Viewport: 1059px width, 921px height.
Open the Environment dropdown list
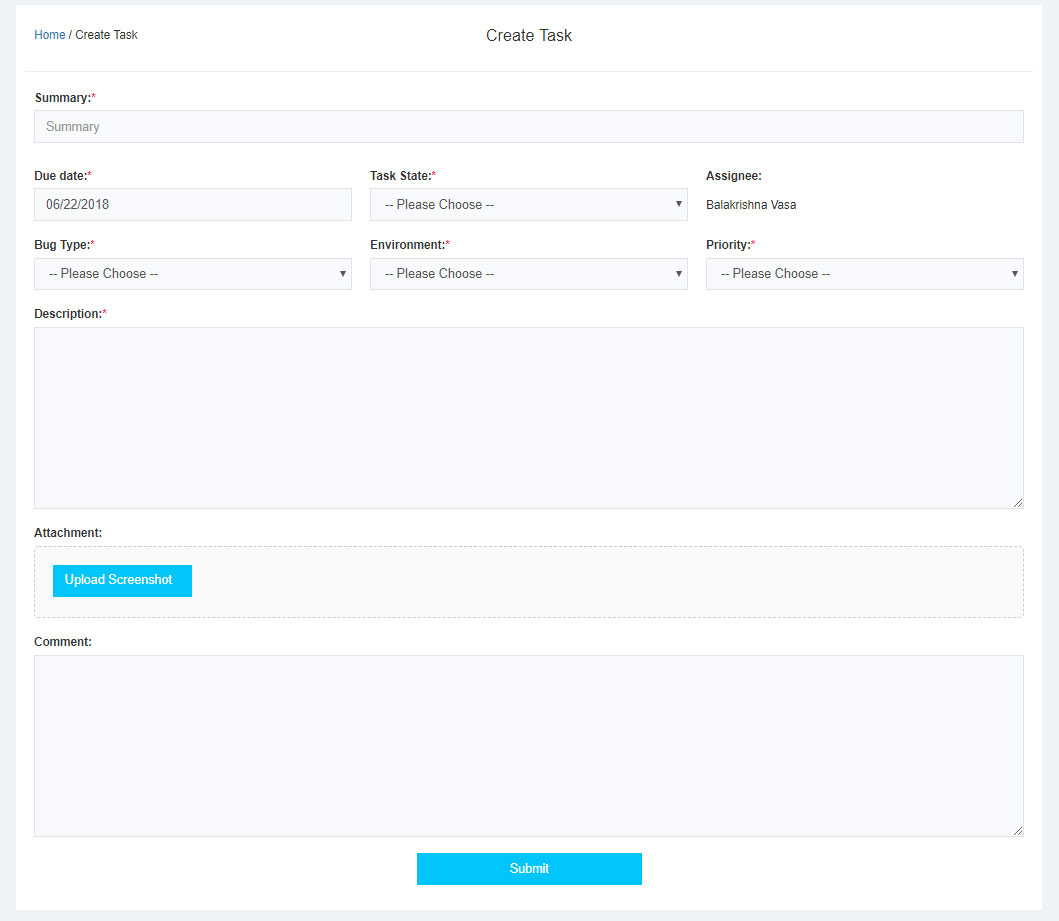(528, 274)
